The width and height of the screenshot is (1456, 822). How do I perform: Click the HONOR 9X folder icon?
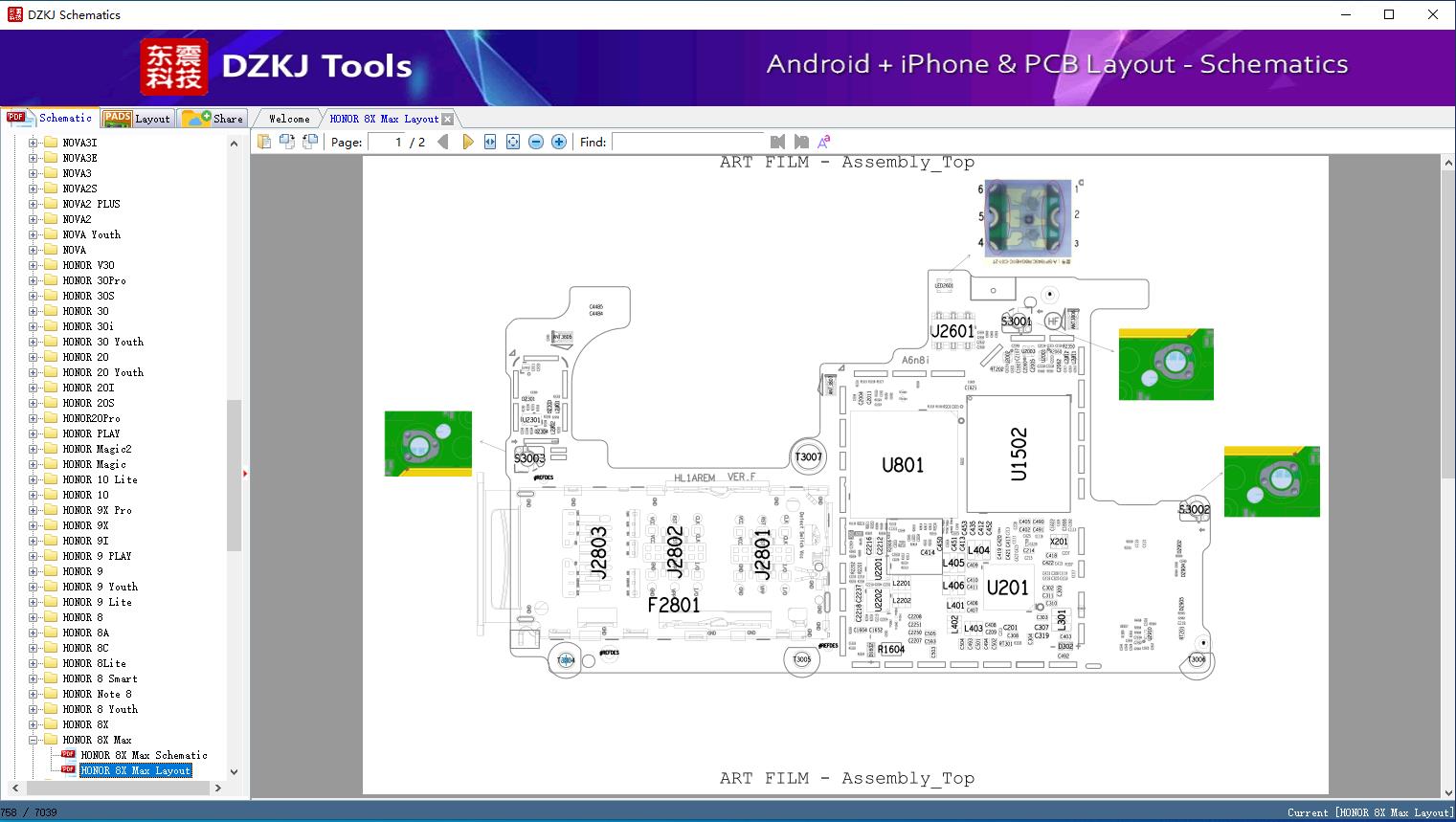pyautogui.click(x=51, y=525)
